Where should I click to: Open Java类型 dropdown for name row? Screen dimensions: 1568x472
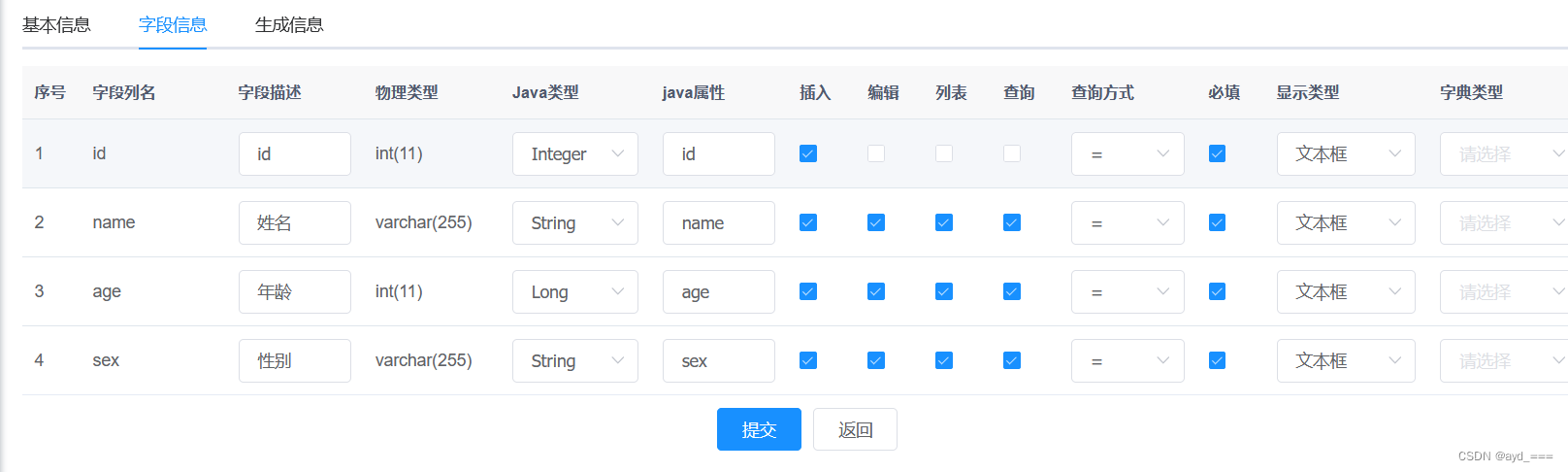click(x=575, y=222)
